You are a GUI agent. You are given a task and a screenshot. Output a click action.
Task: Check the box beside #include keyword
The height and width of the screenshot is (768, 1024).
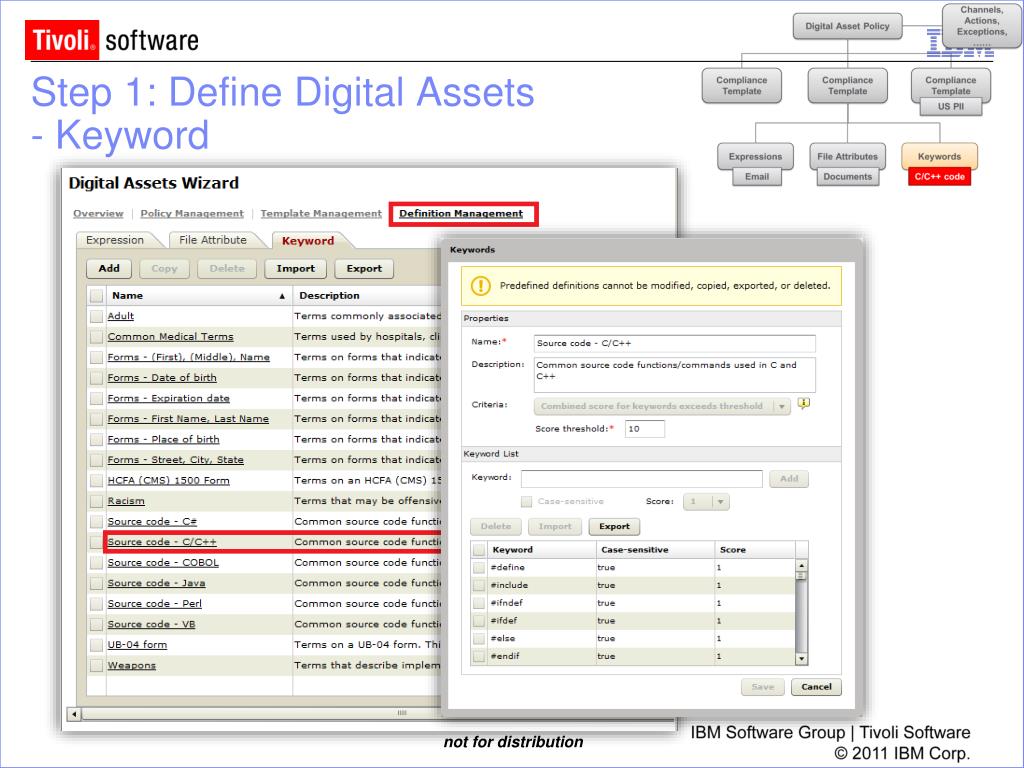tap(479, 585)
